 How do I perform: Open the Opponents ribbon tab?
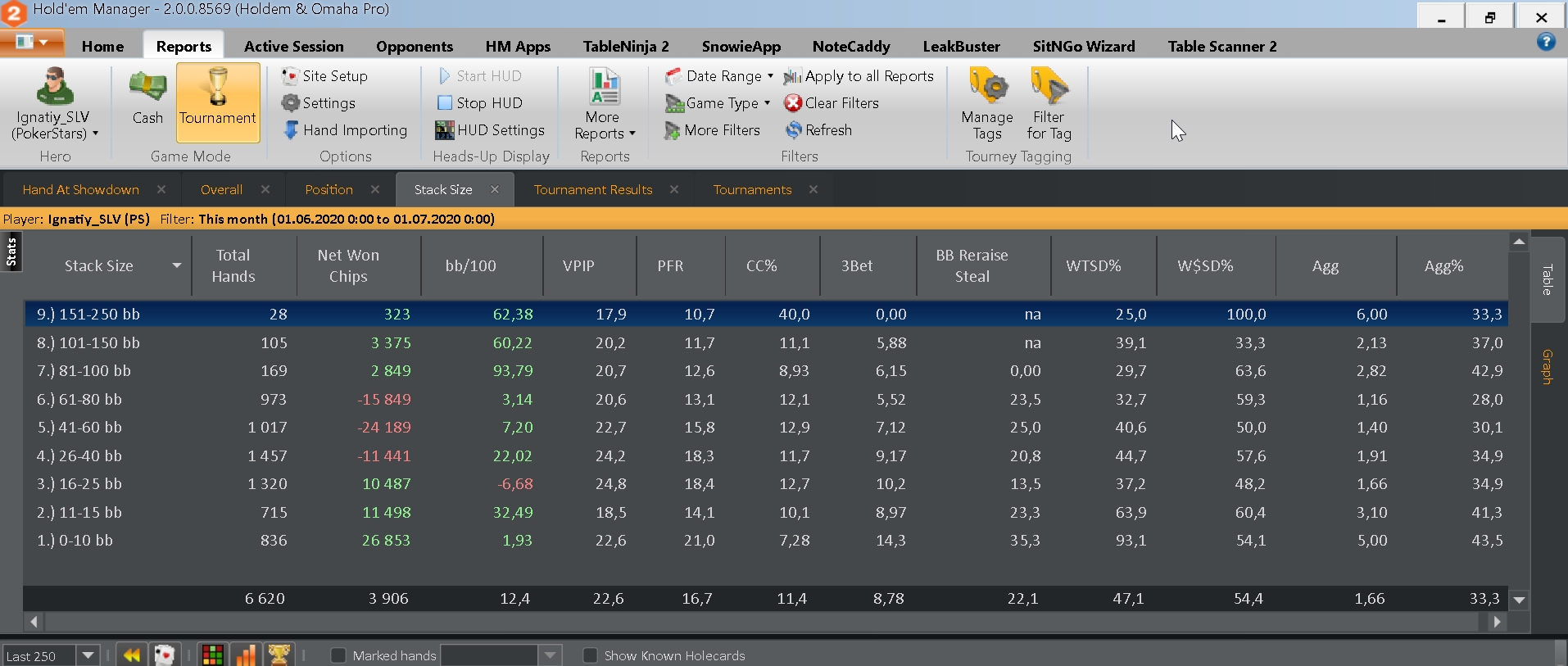coord(415,47)
